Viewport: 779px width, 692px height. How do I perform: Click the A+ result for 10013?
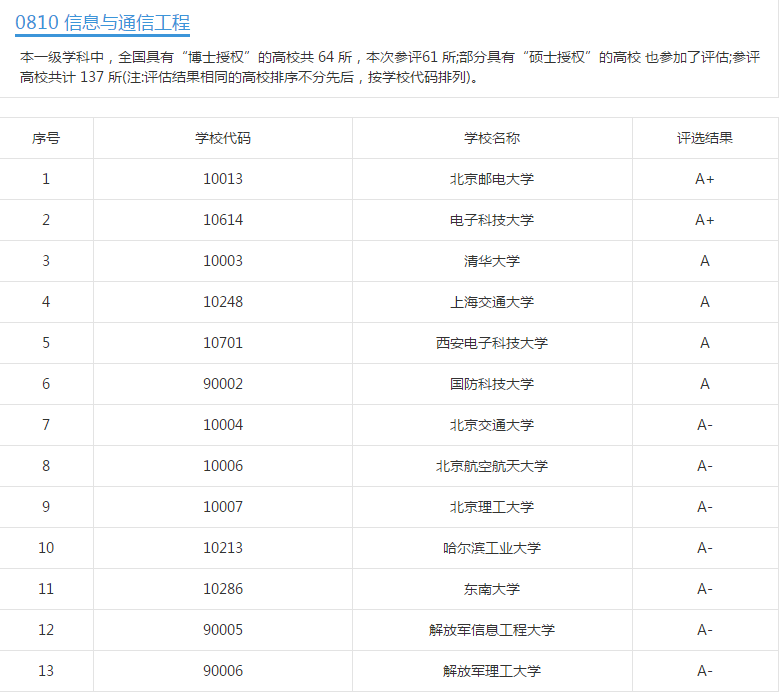[x=704, y=179]
